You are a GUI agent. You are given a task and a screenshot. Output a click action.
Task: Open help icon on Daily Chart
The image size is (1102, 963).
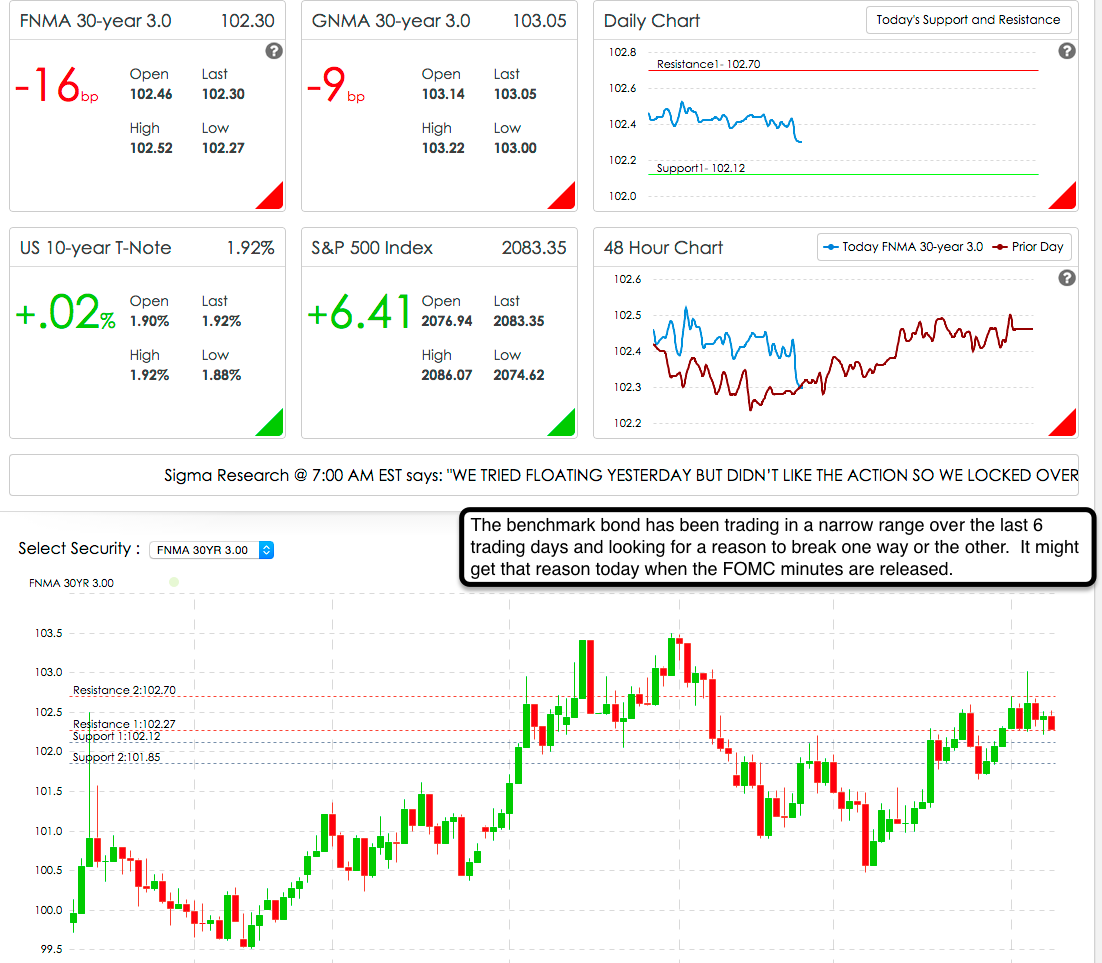[x=1067, y=51]
